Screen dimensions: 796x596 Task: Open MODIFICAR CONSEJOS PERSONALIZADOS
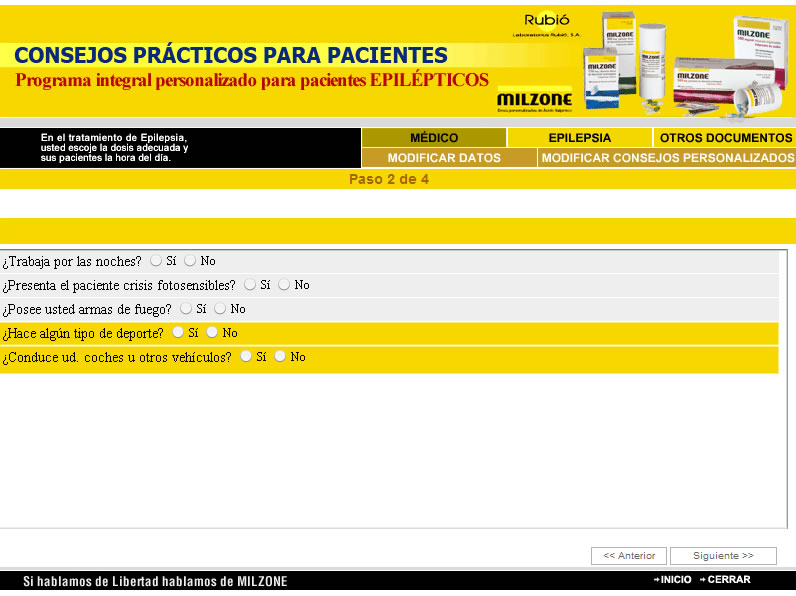667,158
